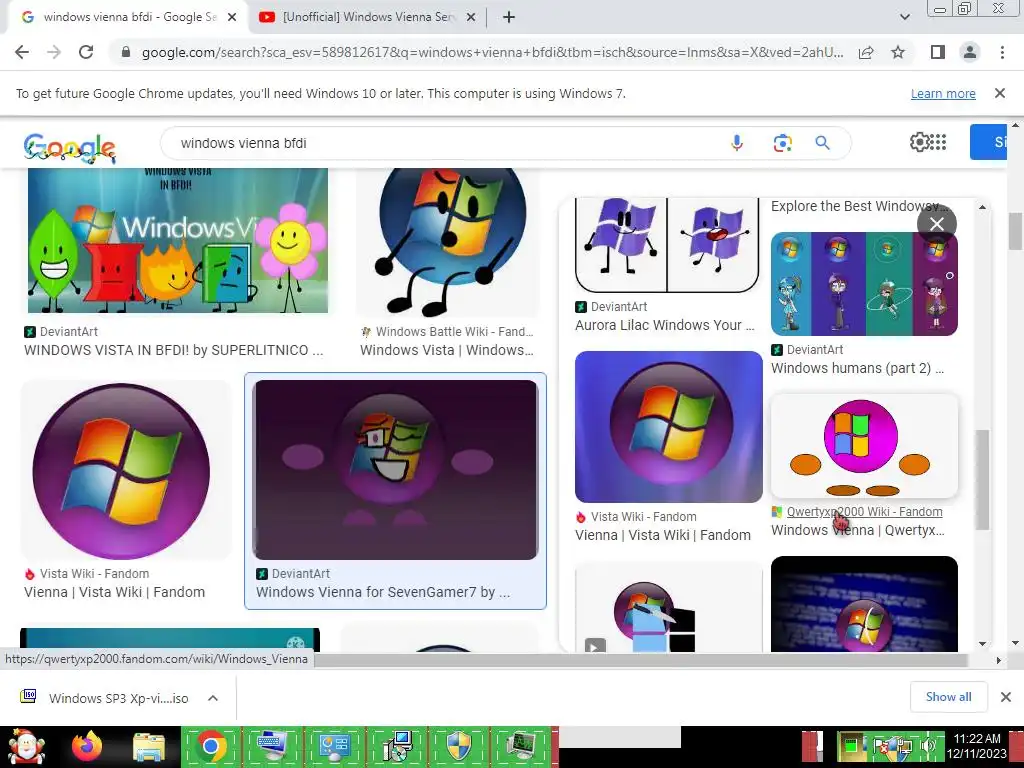Follow the Qwertyxp2000 Wiki - Fandom link
This screenshot has height=768, width=1024.
click(x=864, y=512)
